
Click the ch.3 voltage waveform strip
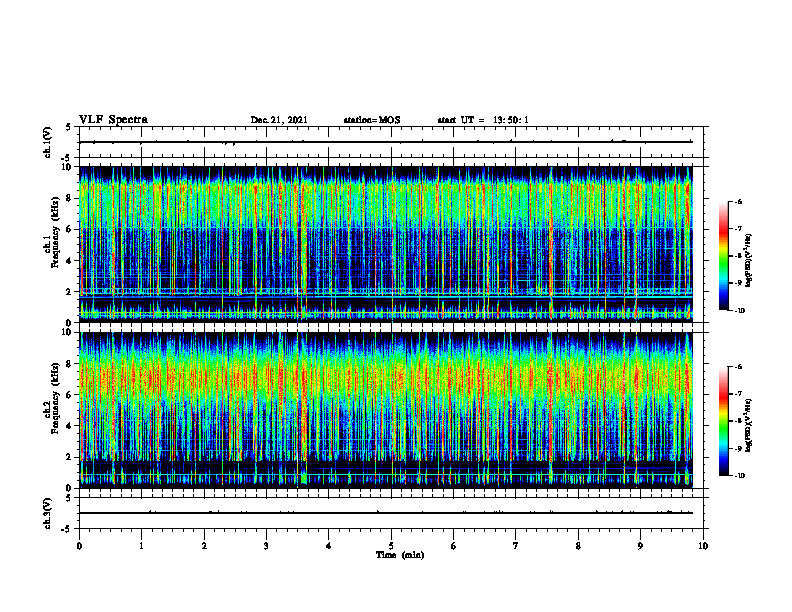(391, 513)
